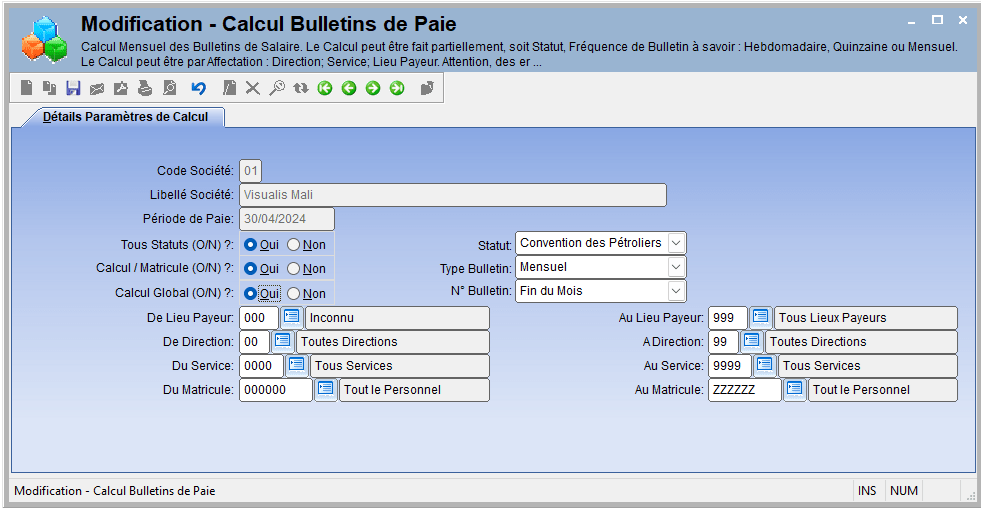This screenshot has width=981, height=508.
Task: Click the refresh arrows icon in toolbar
Action: point(301,88)
